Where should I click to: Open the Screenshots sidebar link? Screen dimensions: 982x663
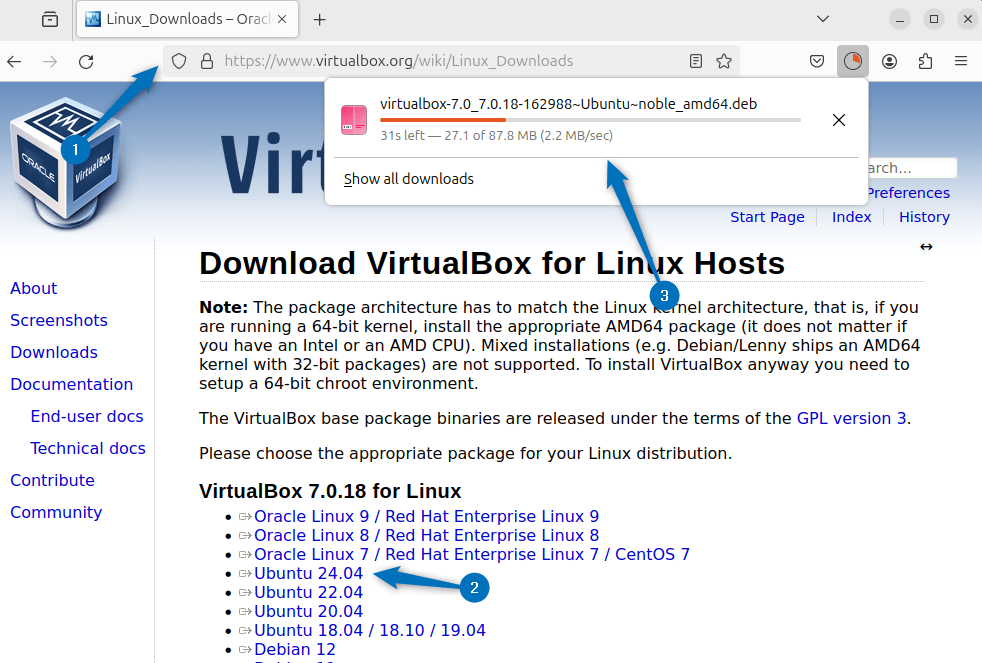[58, 320]
